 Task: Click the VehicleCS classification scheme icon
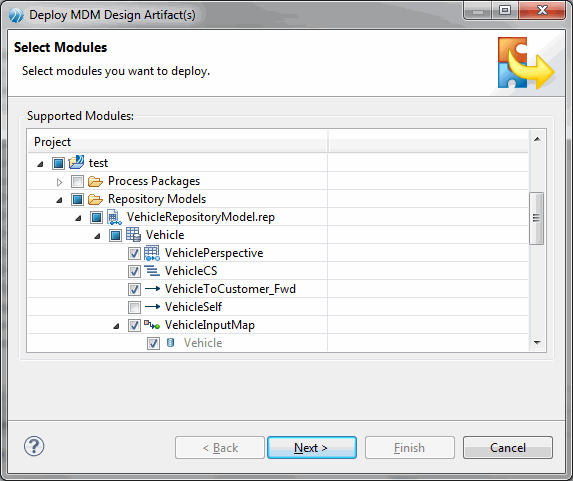152,271
